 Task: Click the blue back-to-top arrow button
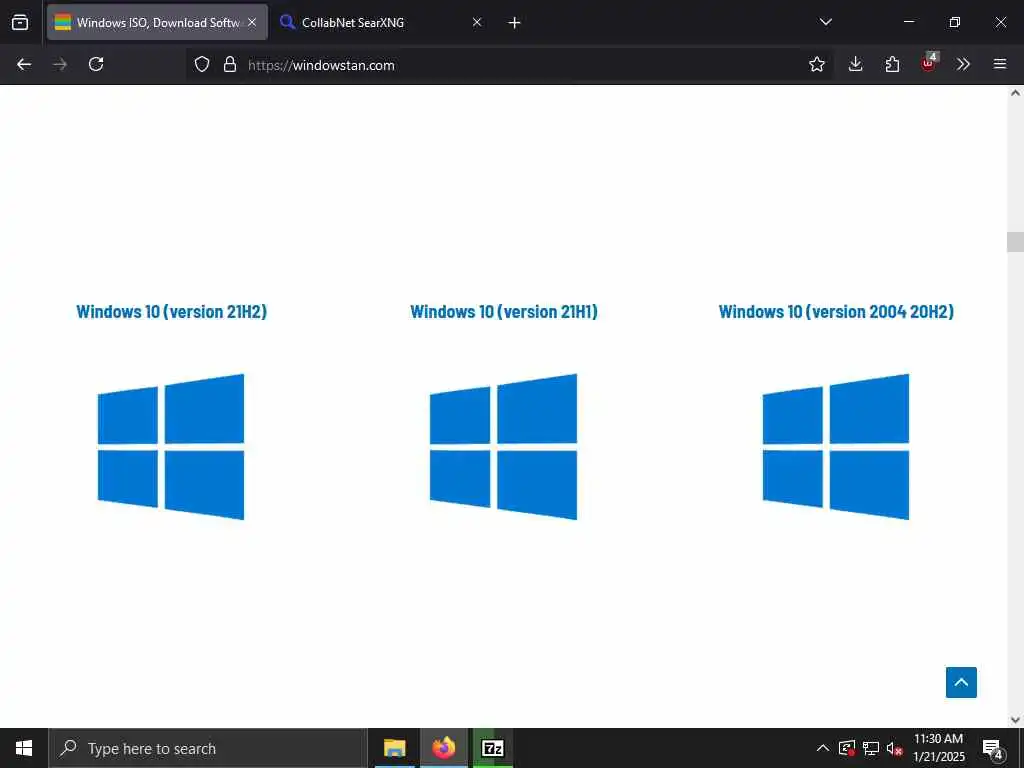tap(961, 682)
